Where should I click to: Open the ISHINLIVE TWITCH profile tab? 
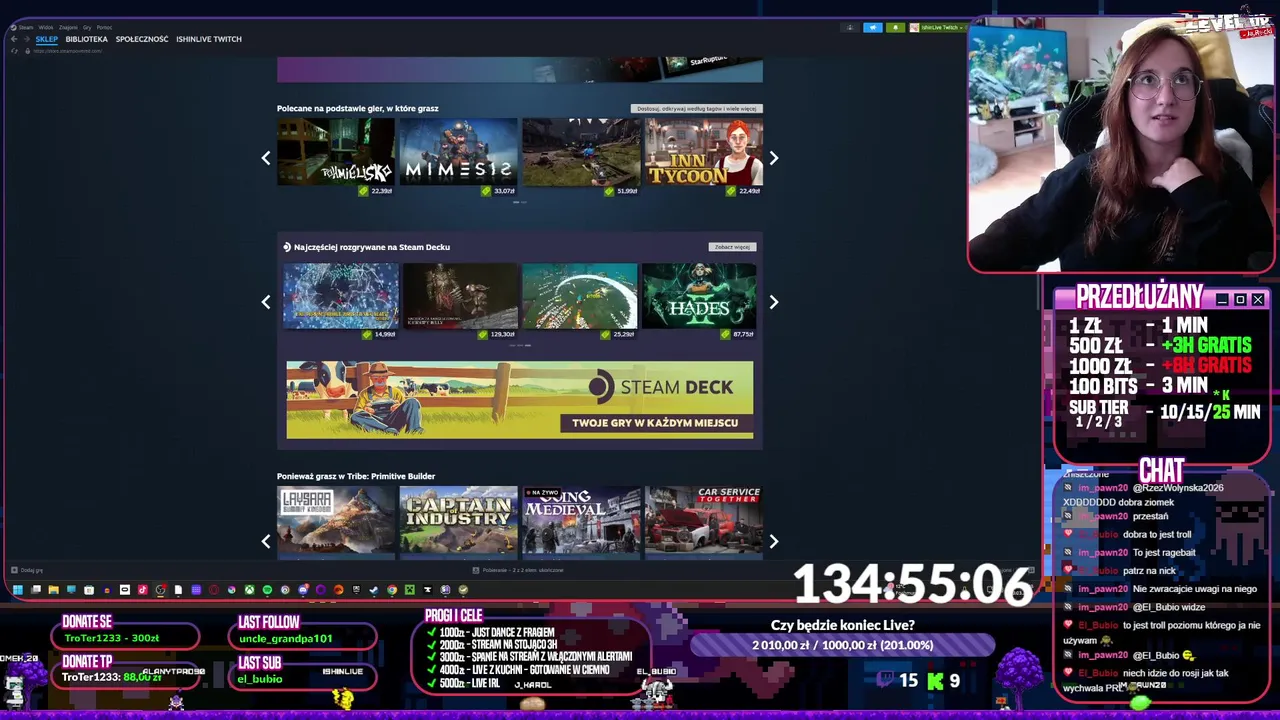click(x=209, y=39)
